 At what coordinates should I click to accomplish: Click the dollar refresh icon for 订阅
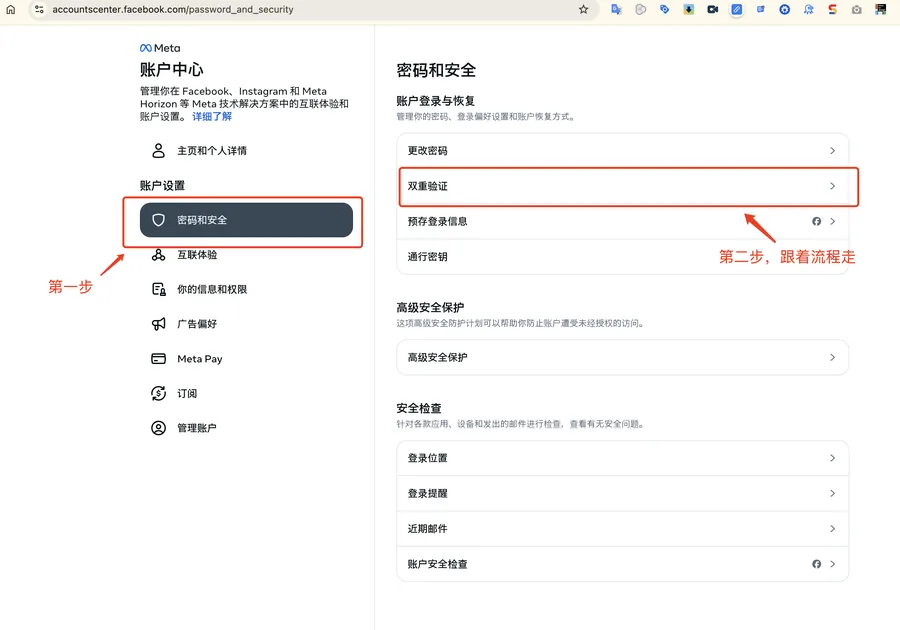tap(158, 393)
